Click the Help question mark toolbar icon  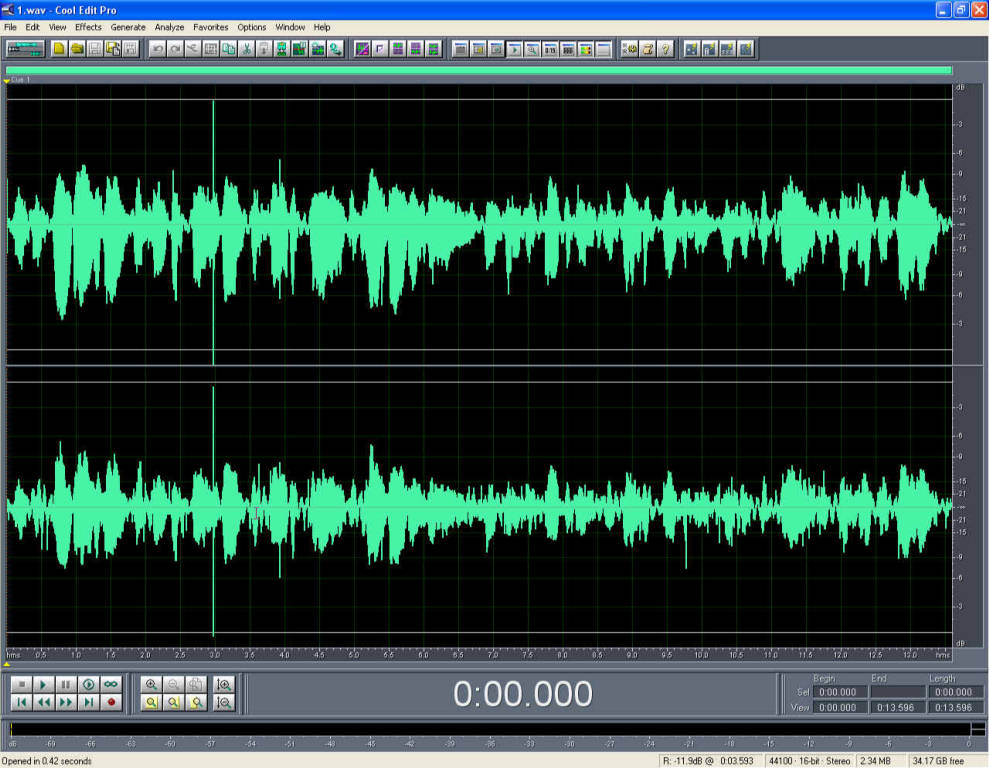[665, 48]
